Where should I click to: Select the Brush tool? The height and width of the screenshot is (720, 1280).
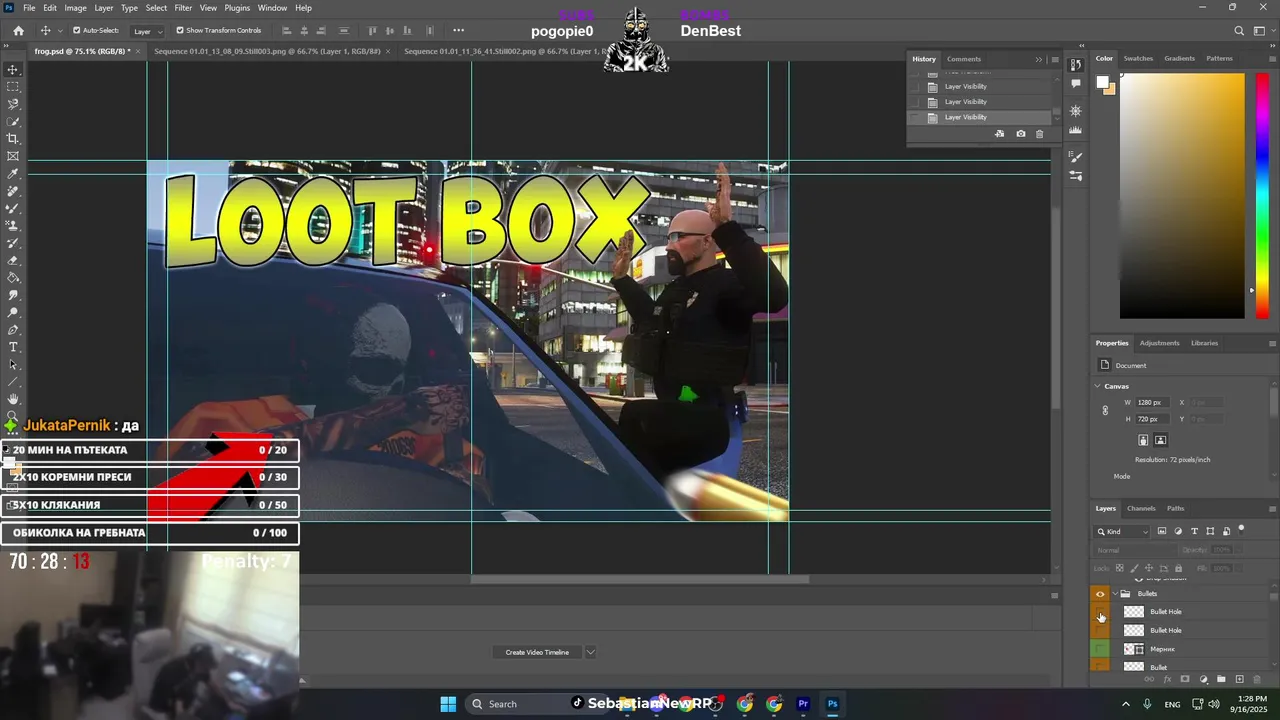13,208
